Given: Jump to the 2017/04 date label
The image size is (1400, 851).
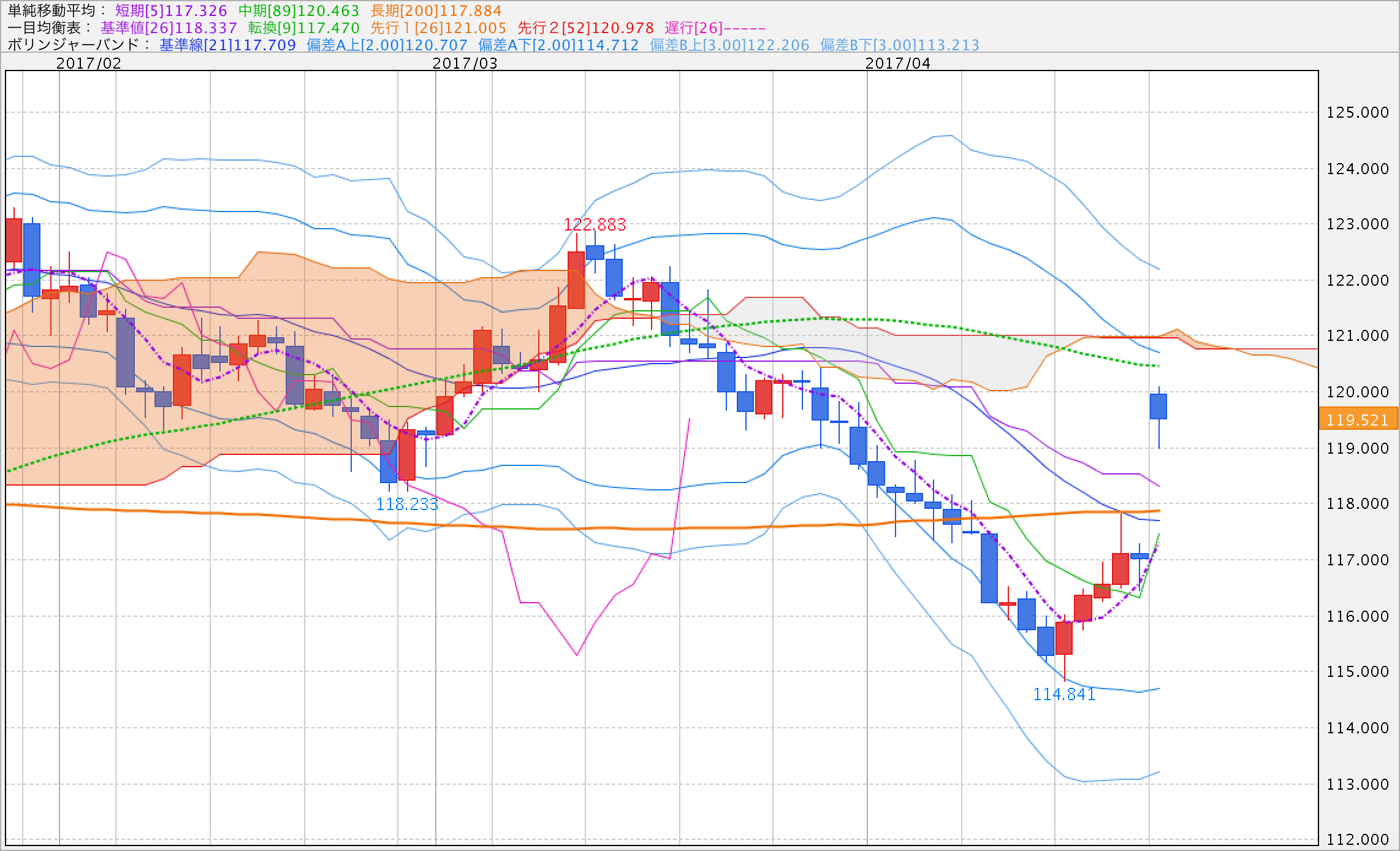Looking at the screenshot, I should coord(898,63).
